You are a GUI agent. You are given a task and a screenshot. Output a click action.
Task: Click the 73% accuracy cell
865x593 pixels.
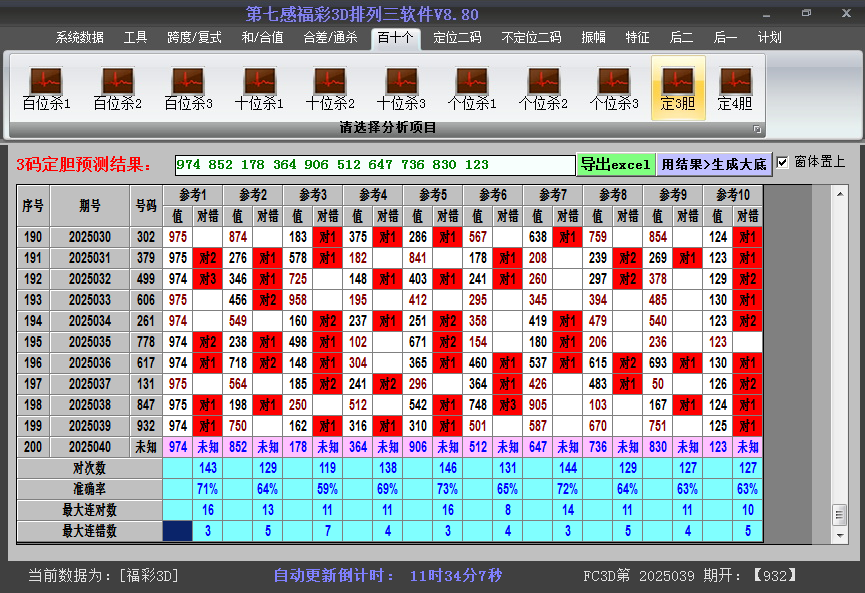pyautogui.click(x=447, y=489)
